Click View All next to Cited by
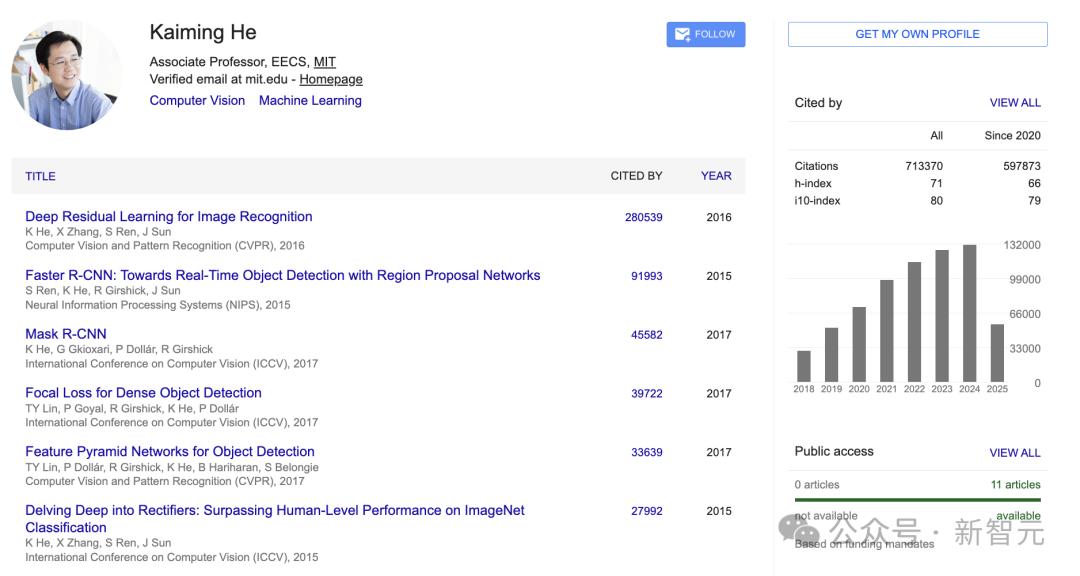 [x=1015, y=102]
